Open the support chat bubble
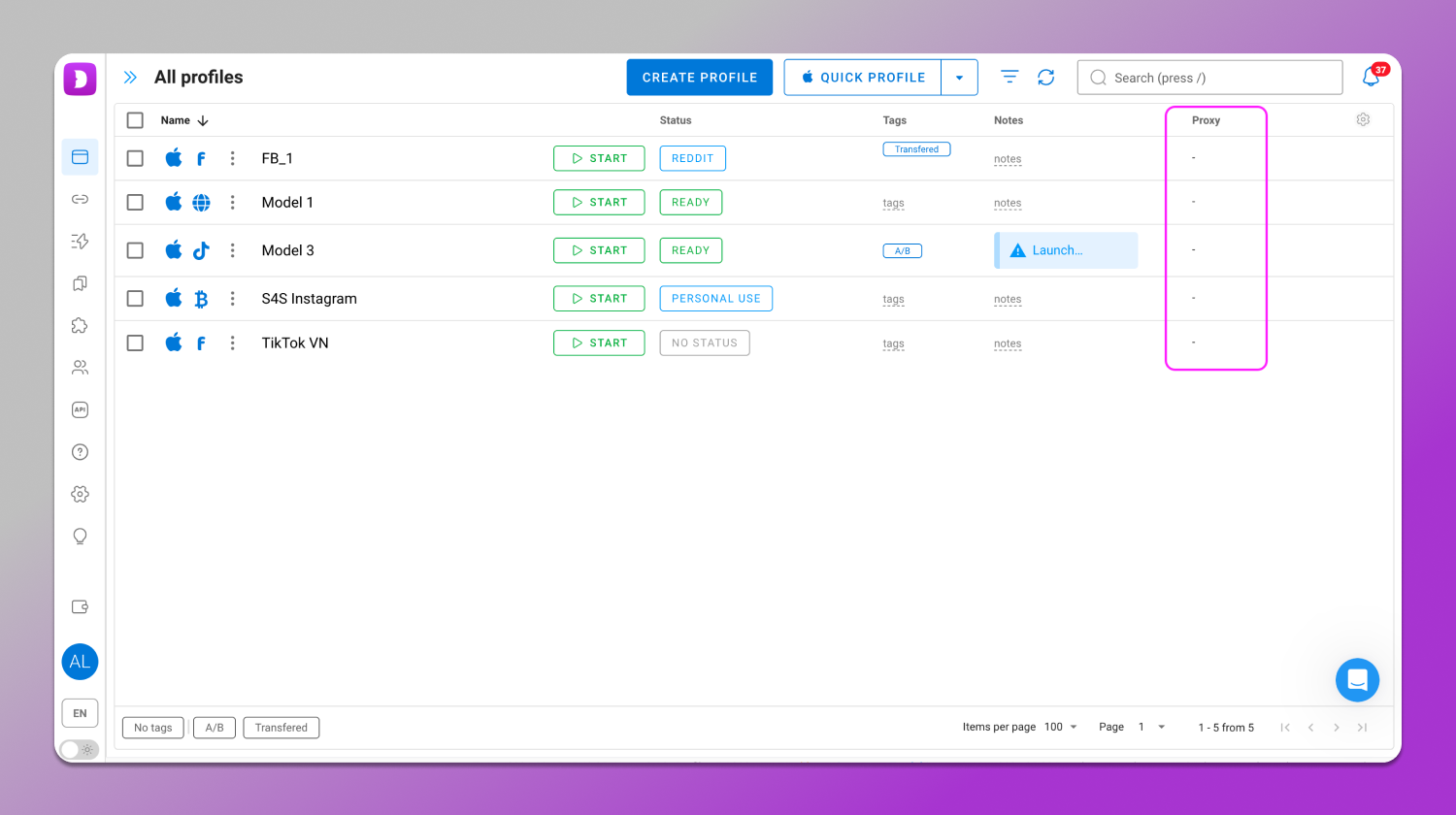 tap(1357, 680)
